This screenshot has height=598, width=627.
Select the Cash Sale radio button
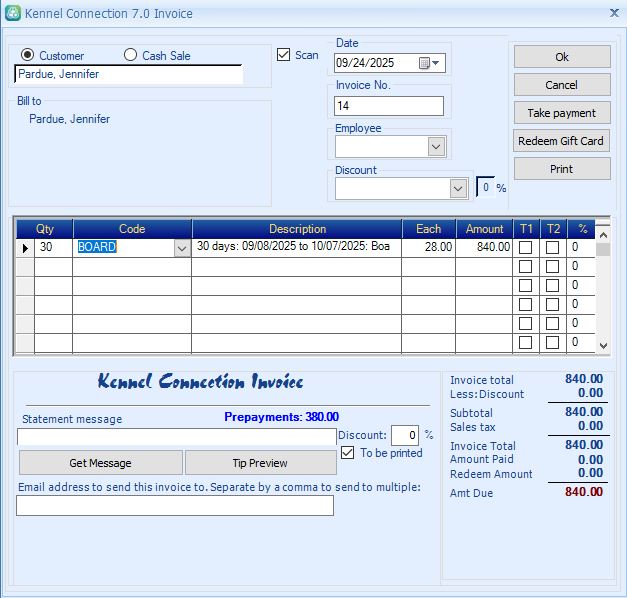pyautogui.click(x=130, y=55)
